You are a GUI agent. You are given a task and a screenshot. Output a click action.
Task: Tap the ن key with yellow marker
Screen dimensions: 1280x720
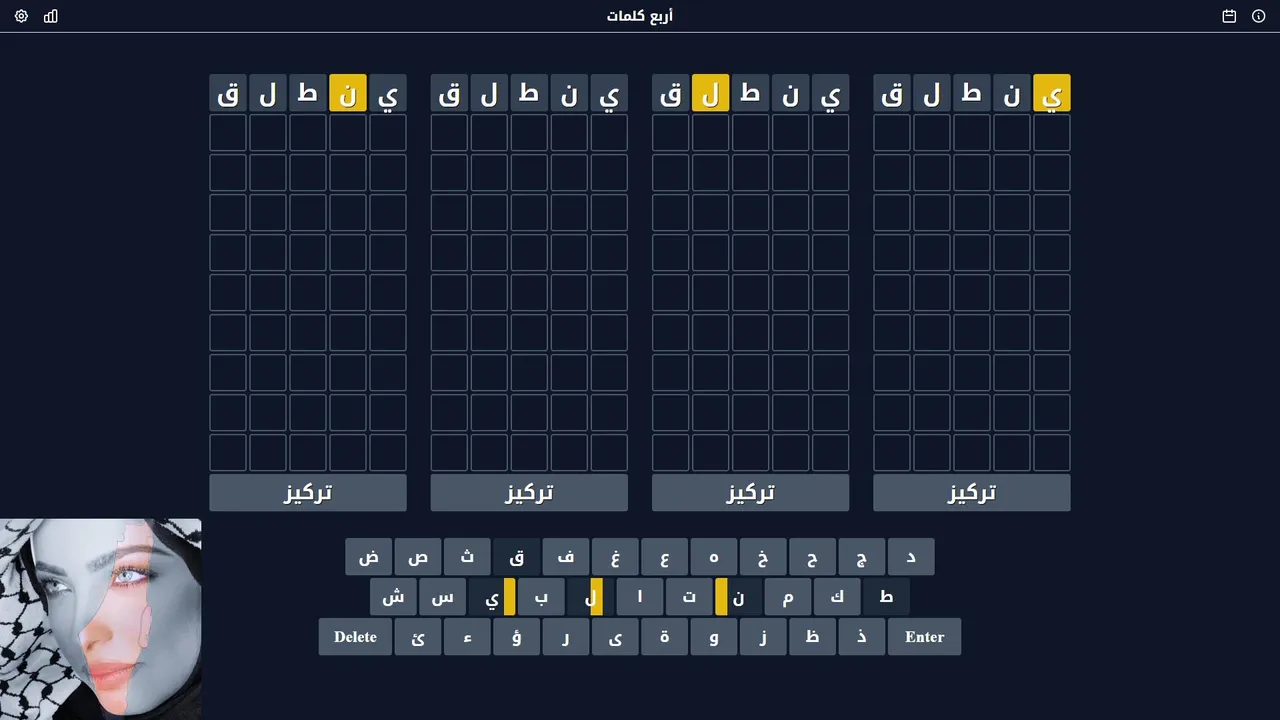pyautogui.click(x=739, y=597)
